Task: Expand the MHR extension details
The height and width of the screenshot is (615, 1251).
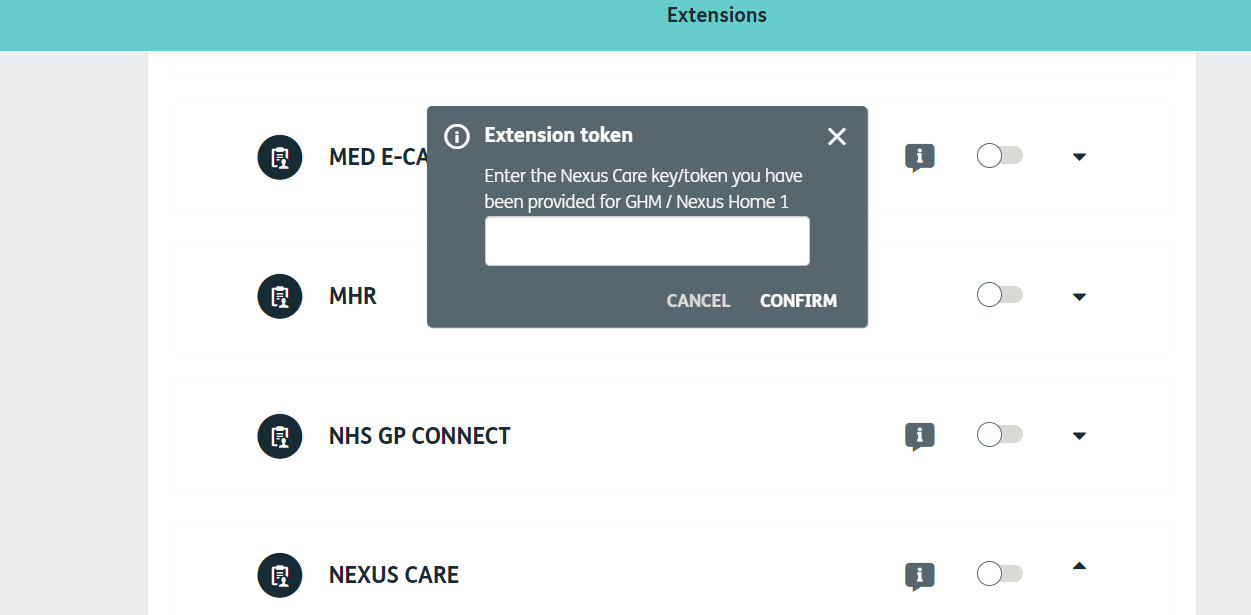Action: coord(1079,297)
